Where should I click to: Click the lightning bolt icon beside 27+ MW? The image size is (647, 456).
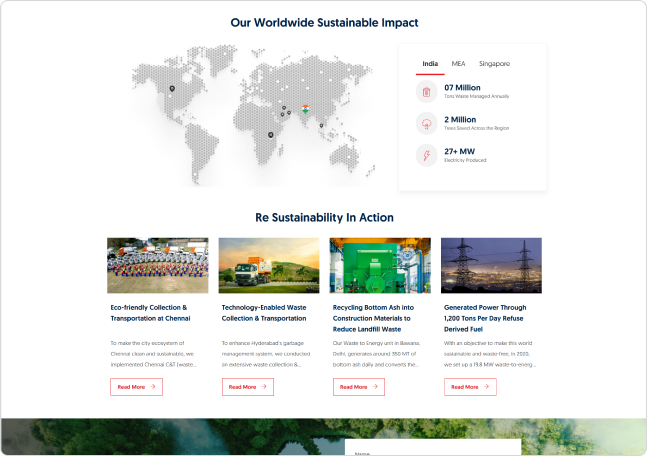click(426, 155)
